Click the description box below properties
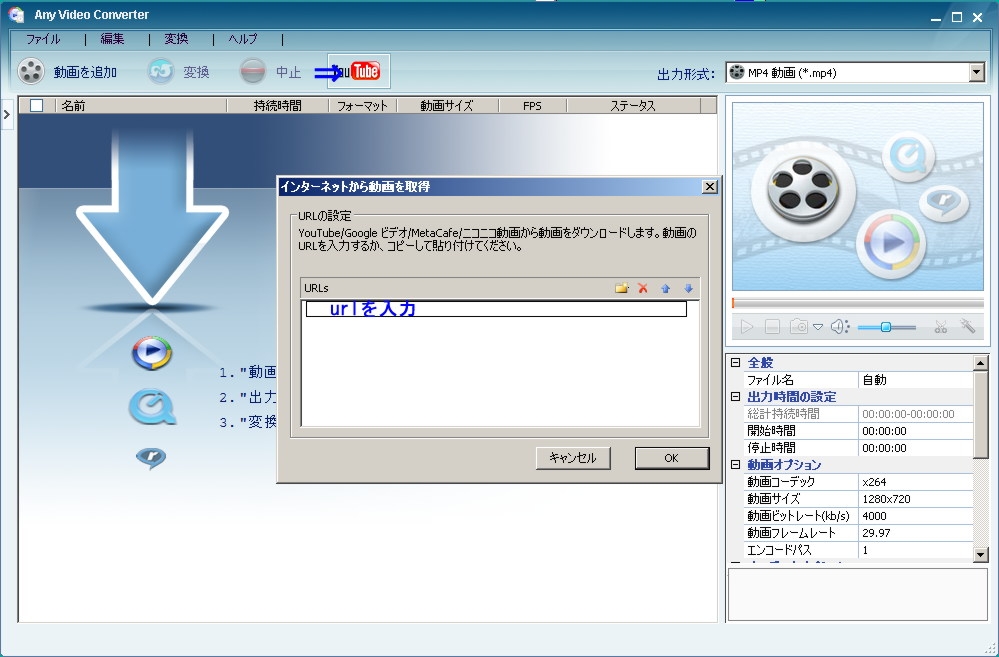The width and height of the screenshot is (999, 657). [x=858, y=594]
